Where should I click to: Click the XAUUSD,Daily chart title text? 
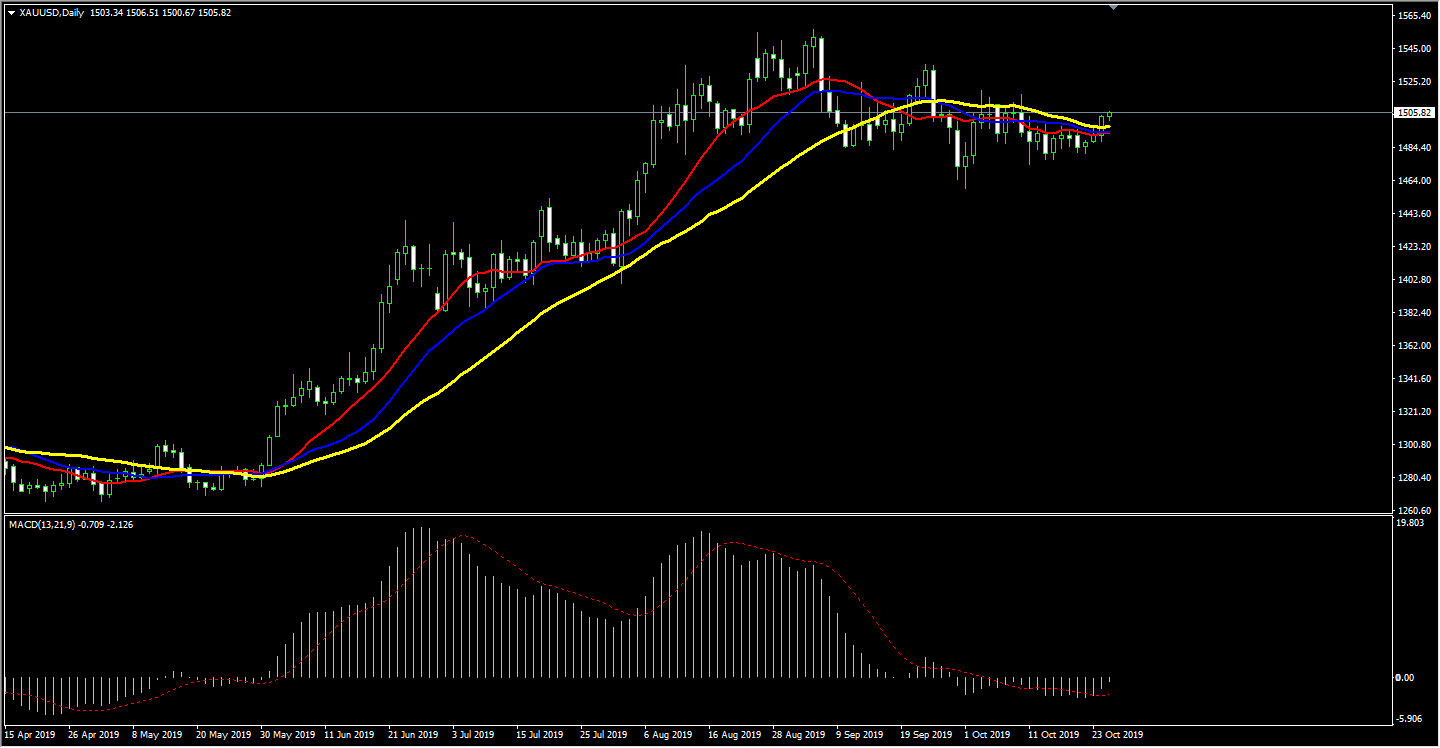tap(51, 13)
